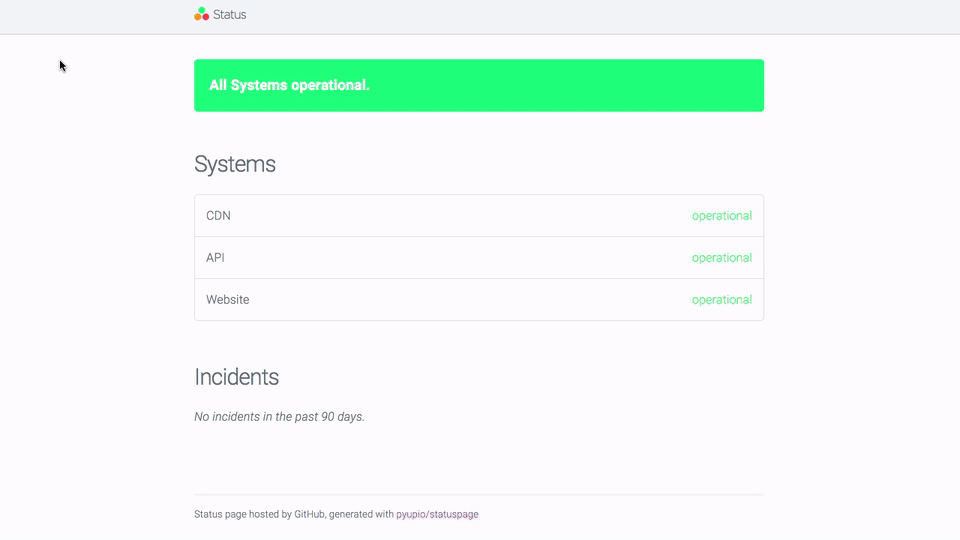This screenshot has width=960, height=540.
Task: Open the Status title in header
Action: click(x=230, y=15)
